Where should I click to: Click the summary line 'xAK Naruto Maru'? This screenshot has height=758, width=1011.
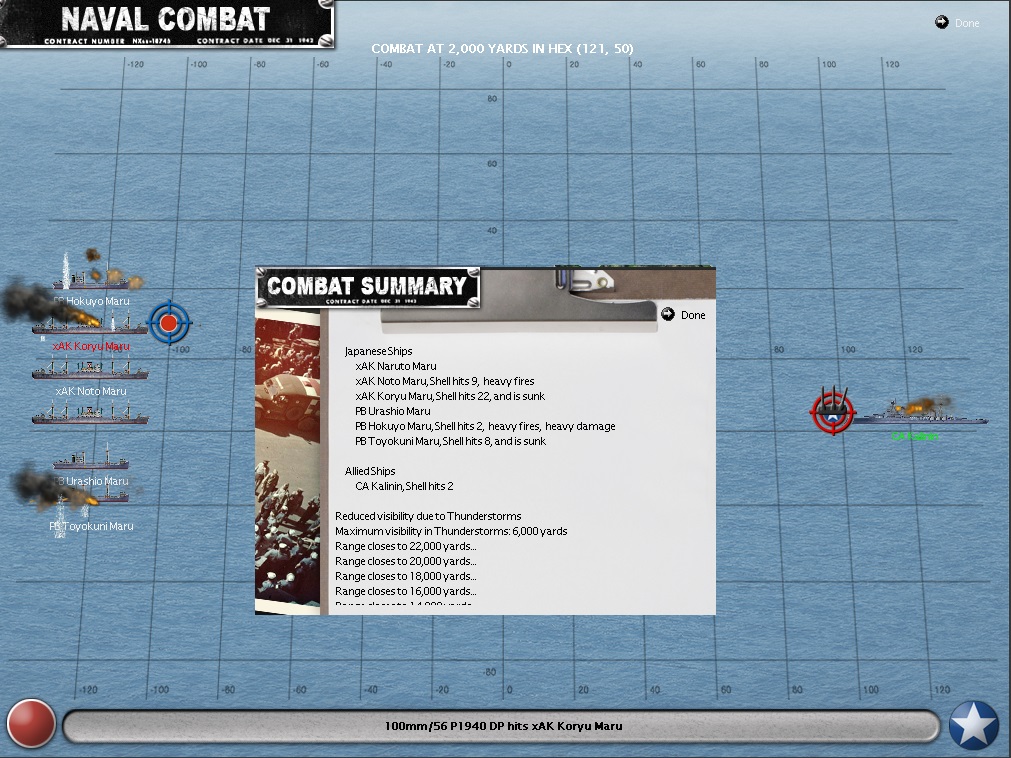pyautogui.click(x=395, y=366)
